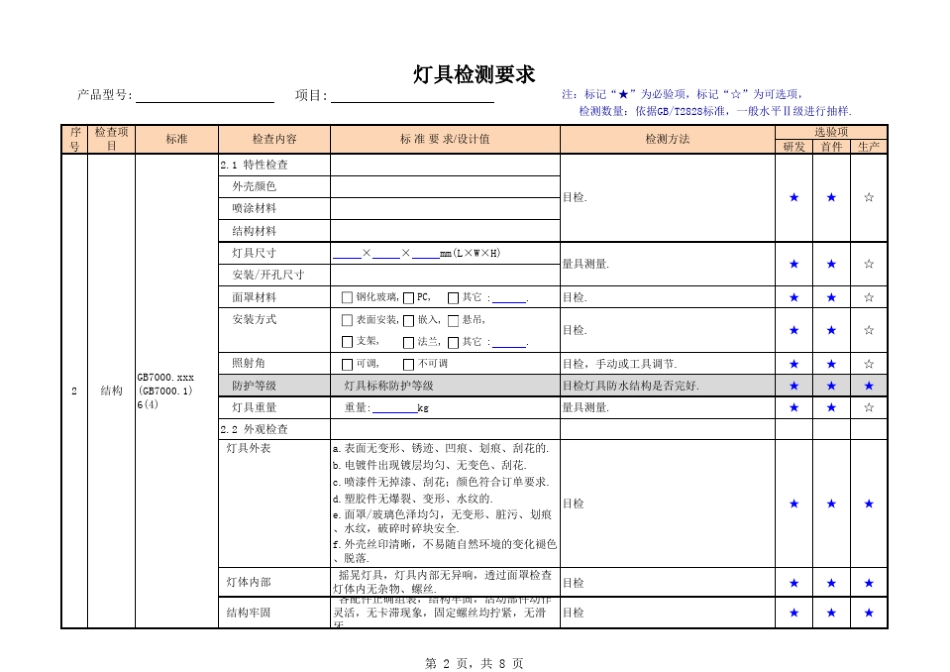Click the 生产 star in 灯体内部 row
This screenshot has height=672, width=950.
coord(869,584)
